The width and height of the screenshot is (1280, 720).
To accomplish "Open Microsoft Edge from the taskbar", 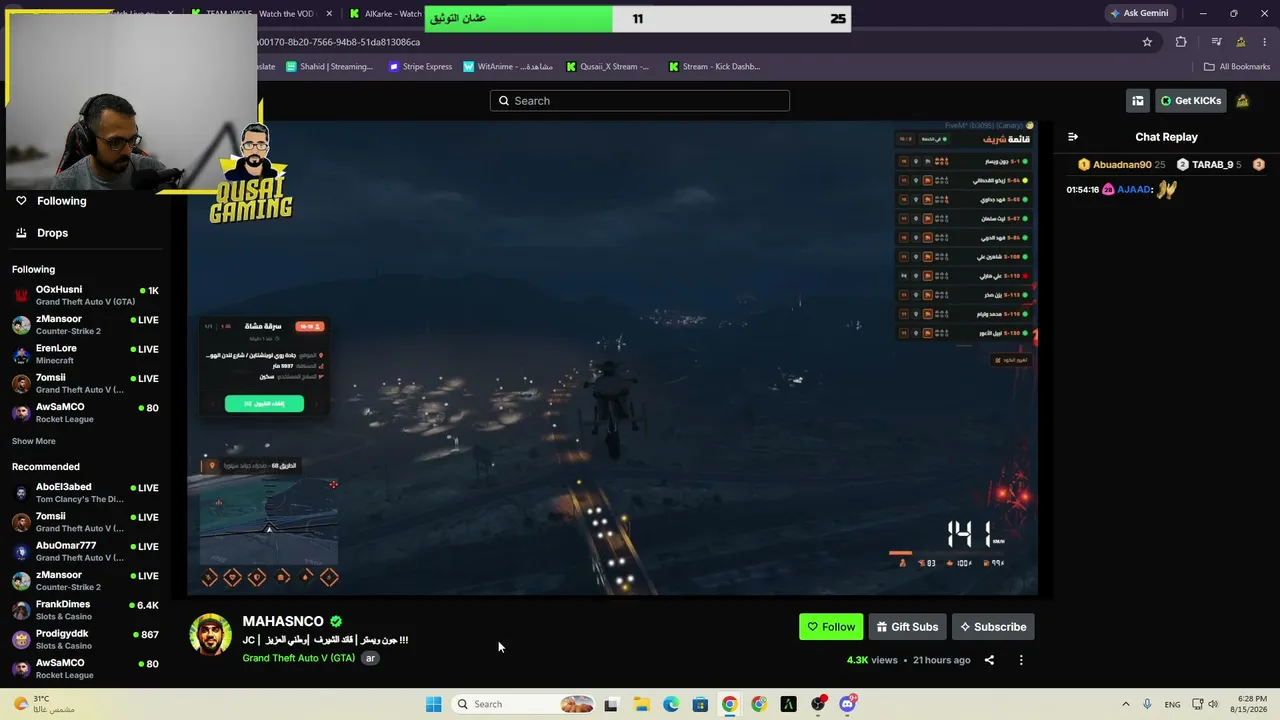I will coord(670,704).
